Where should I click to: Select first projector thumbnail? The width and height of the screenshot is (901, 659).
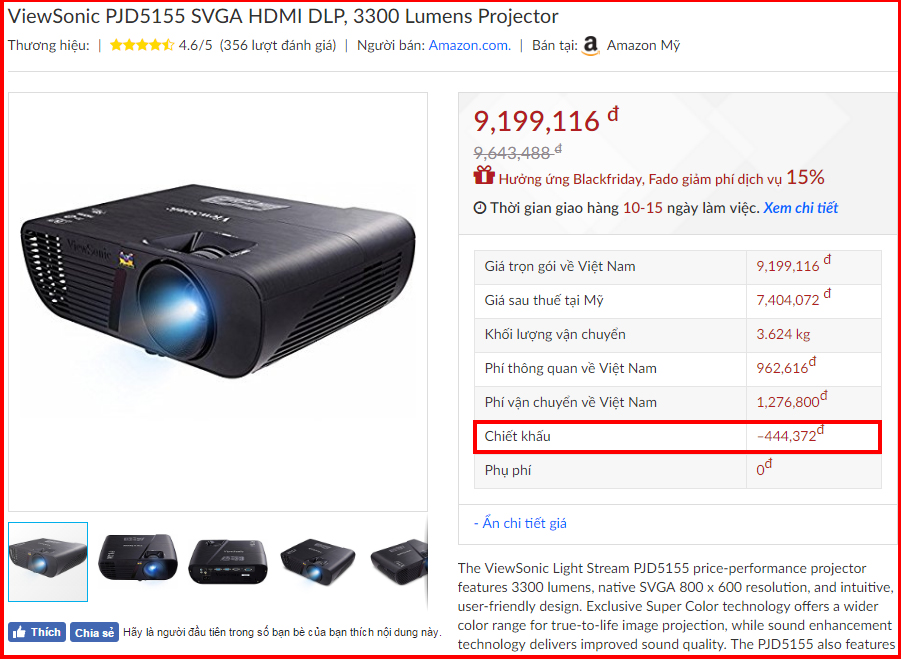point(48,561)
